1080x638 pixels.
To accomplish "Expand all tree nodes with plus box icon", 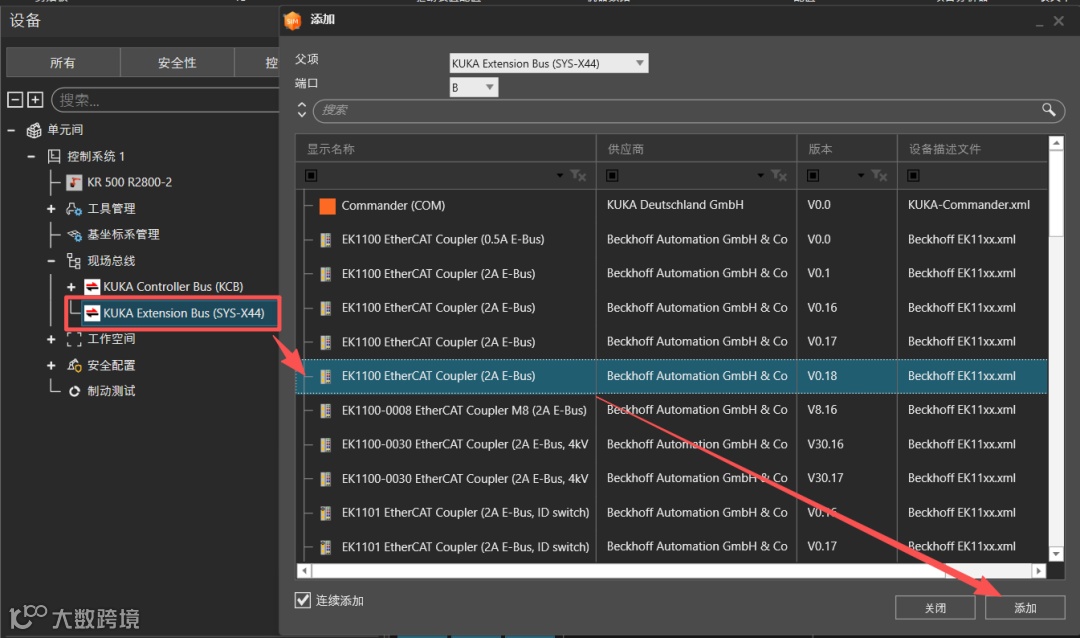I will tap(35, 100).
